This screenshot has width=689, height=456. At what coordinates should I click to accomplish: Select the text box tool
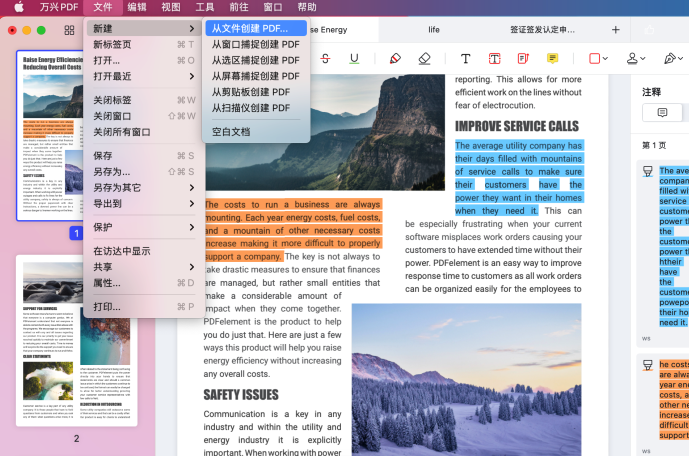[x=494, y=58]
